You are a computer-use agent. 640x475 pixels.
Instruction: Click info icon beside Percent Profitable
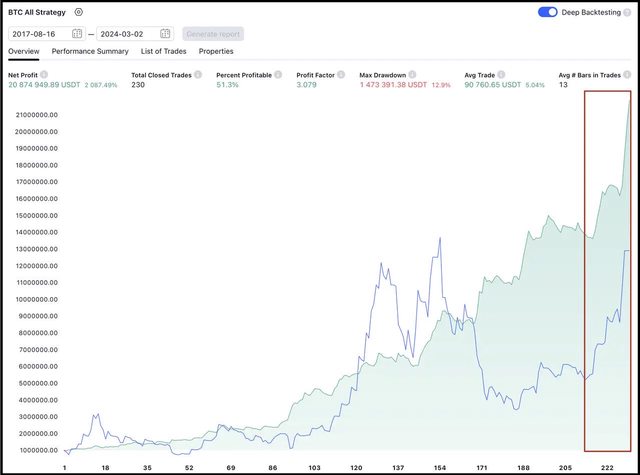tap(277, 75)
